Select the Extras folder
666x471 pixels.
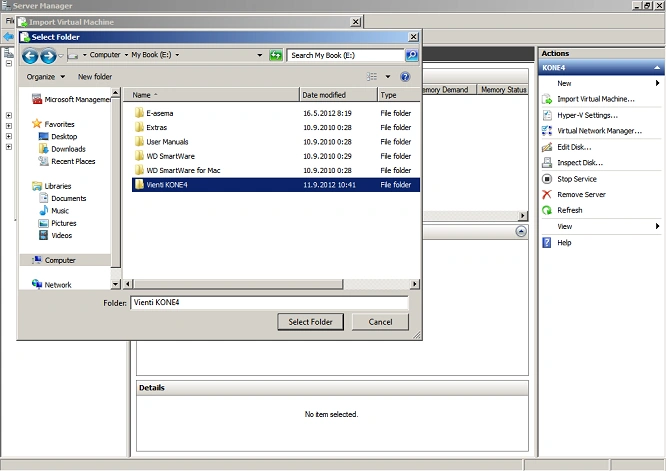276,127
